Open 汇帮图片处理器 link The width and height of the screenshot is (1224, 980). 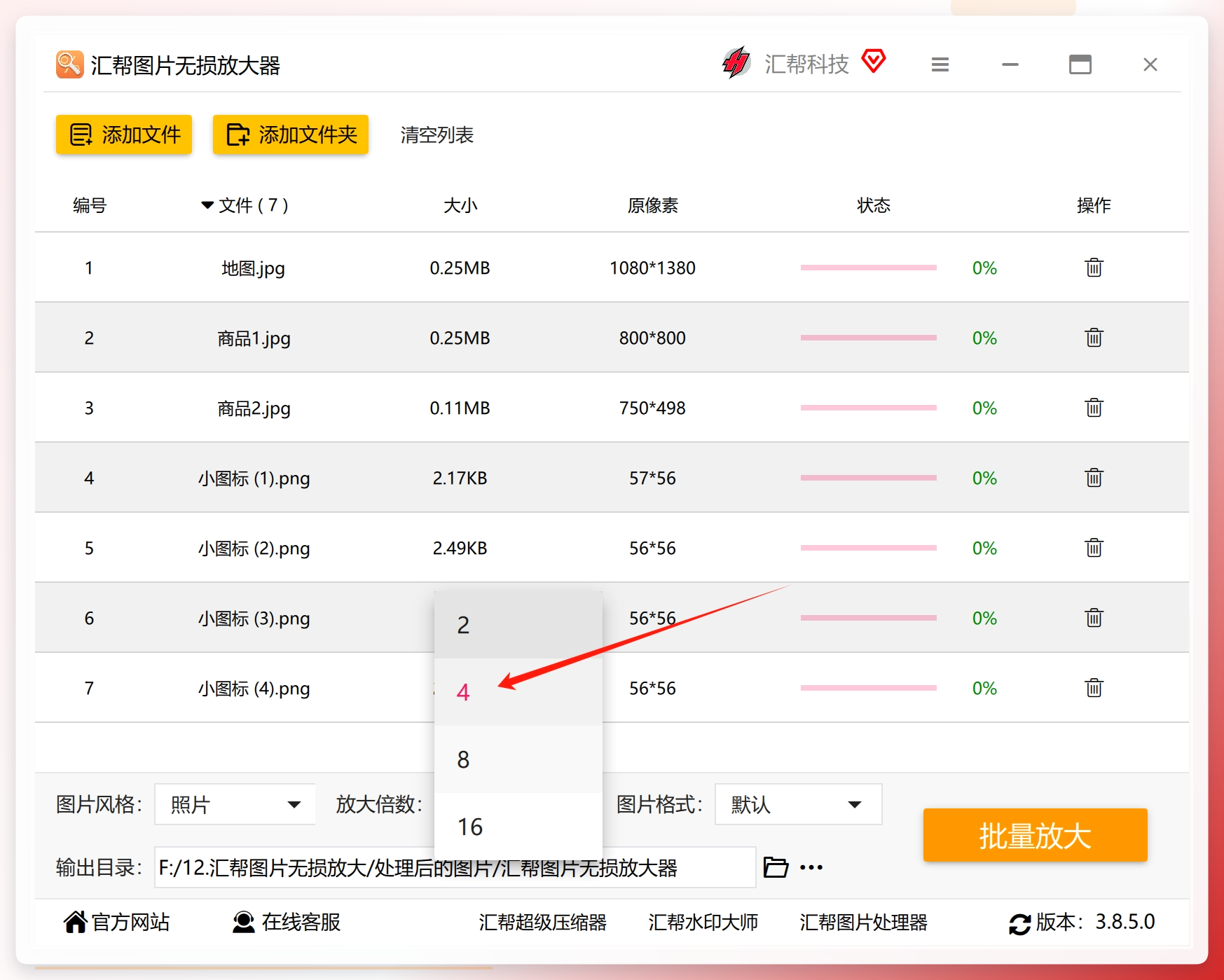click(x=863, y=922)
